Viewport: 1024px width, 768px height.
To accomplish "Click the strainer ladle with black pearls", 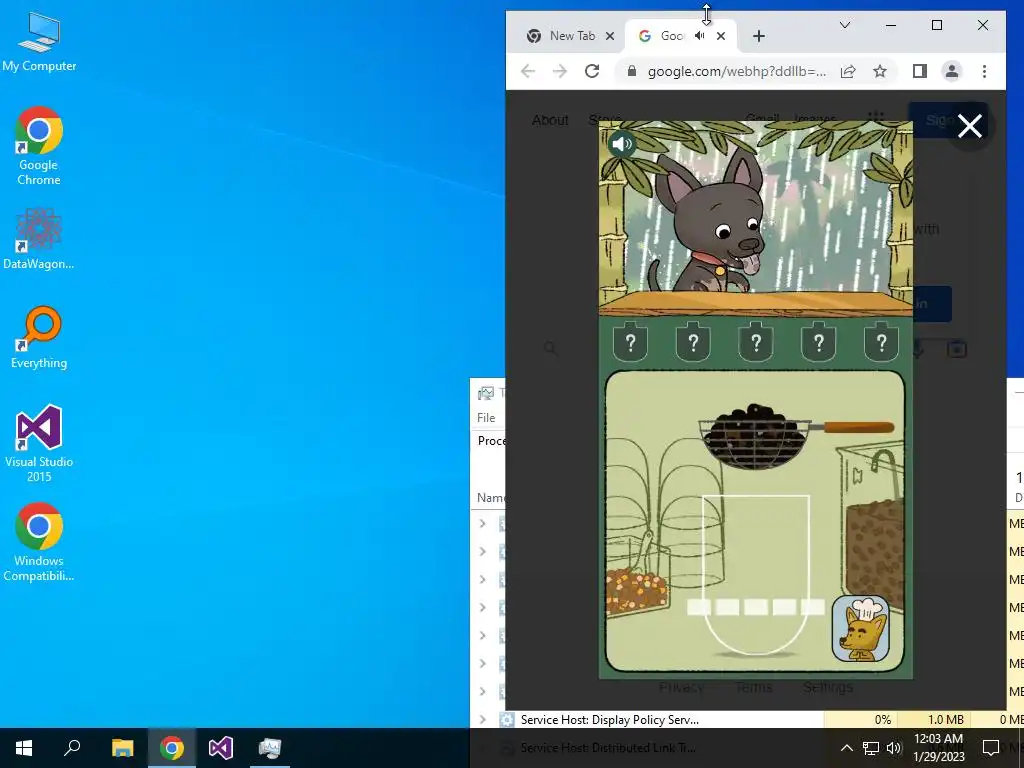I will 795,436.
